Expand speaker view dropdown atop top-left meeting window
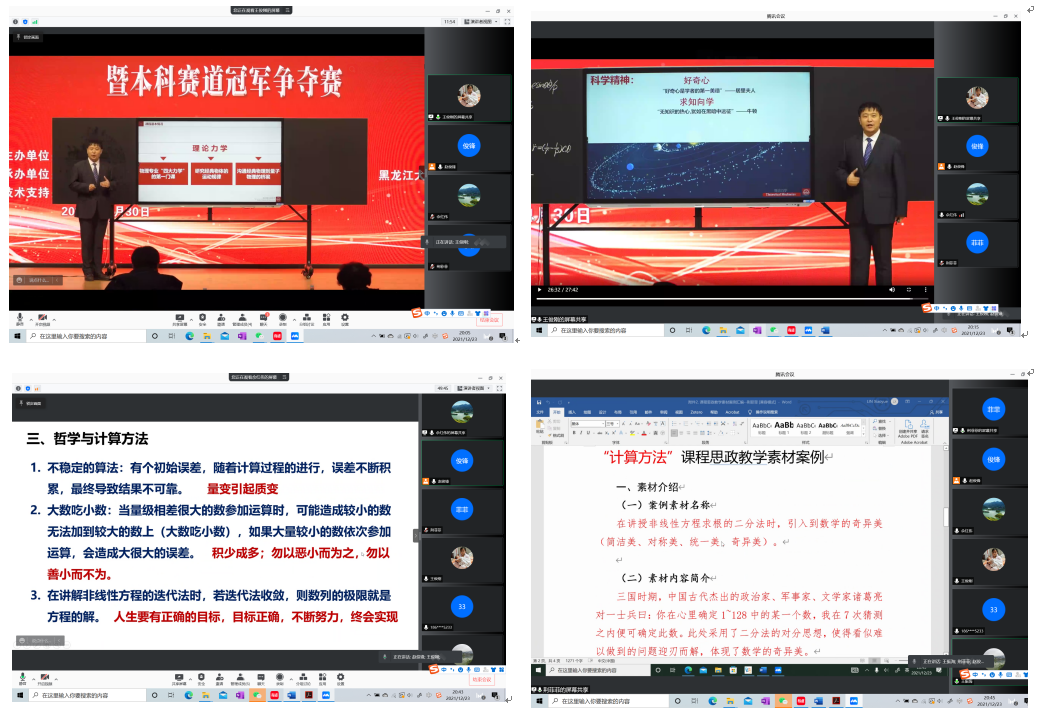 (480, 21)
